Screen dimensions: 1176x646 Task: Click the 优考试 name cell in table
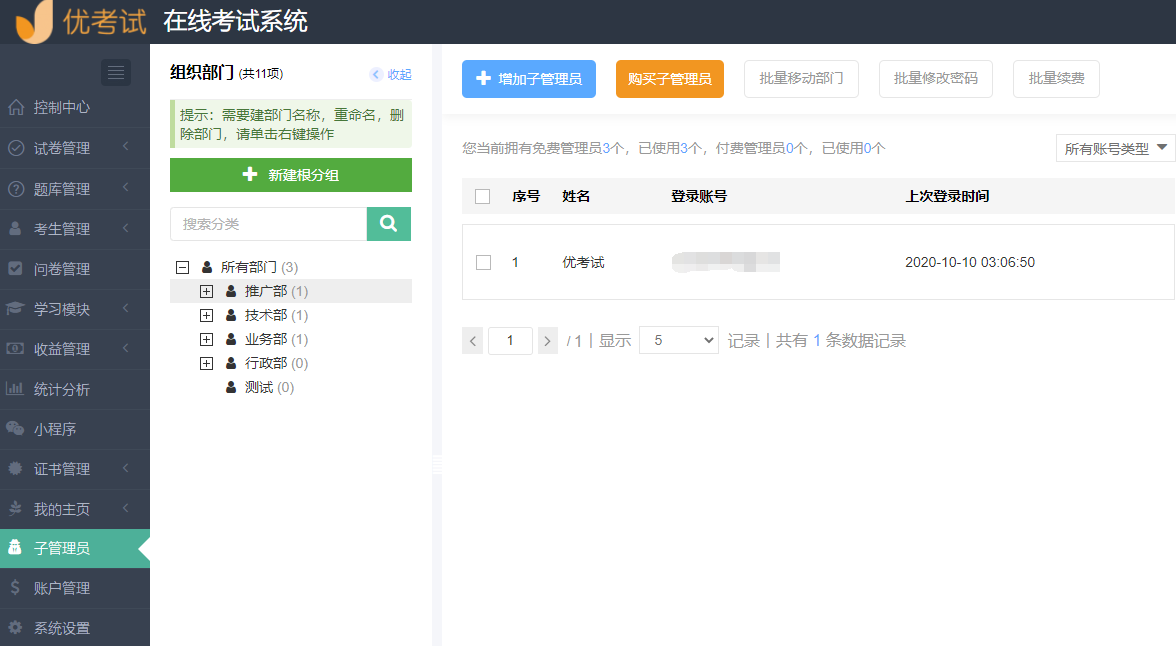point(584,263)
